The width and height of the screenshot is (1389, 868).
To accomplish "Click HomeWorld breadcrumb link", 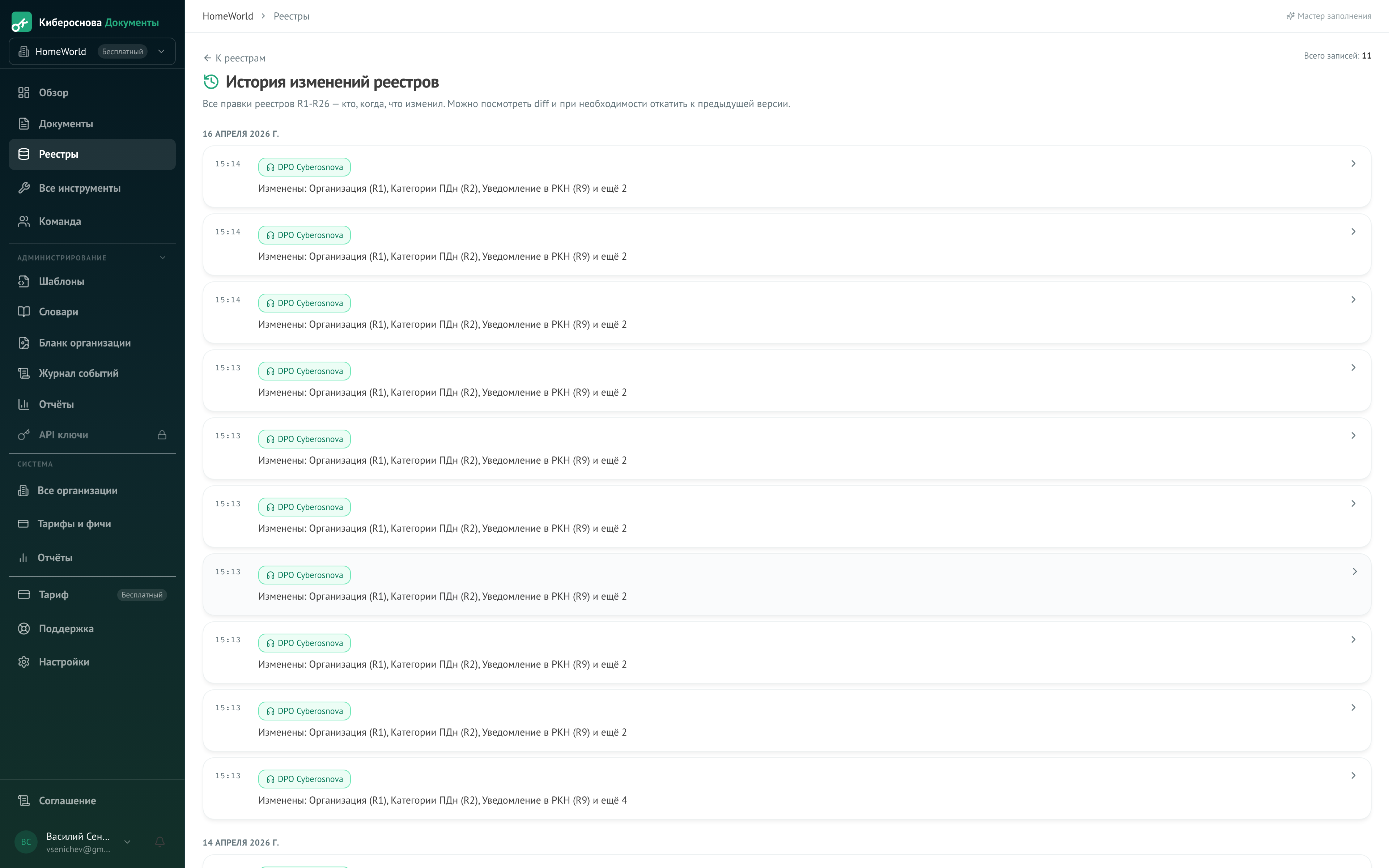I will tap(228, 16).
